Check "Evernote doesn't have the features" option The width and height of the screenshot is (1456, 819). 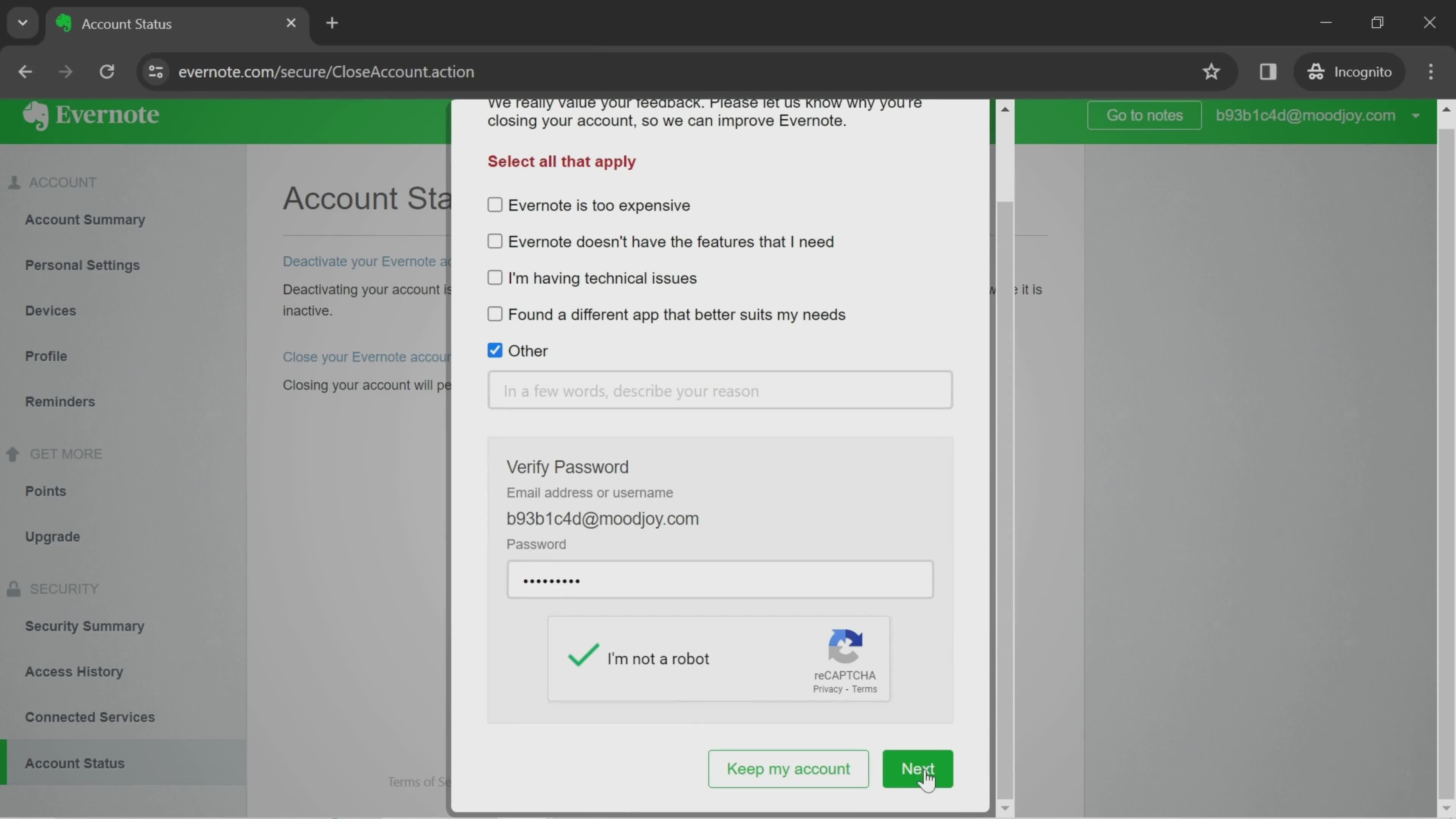tap(494, 242)
